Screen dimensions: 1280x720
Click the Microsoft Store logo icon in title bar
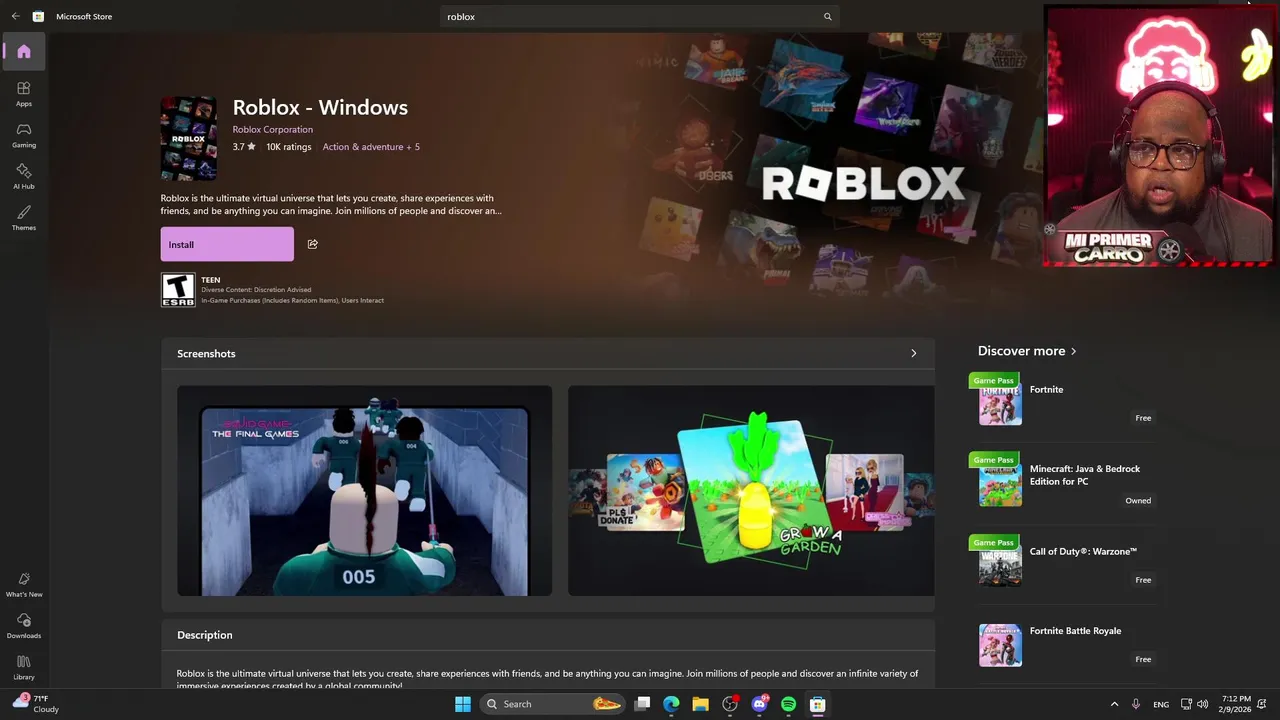click(38, 16)
